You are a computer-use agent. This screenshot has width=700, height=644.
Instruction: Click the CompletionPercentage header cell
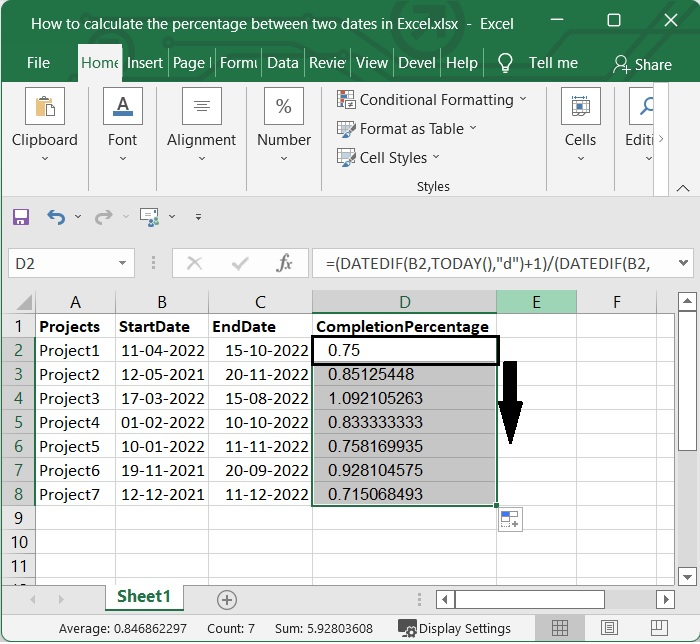point(404,326)
